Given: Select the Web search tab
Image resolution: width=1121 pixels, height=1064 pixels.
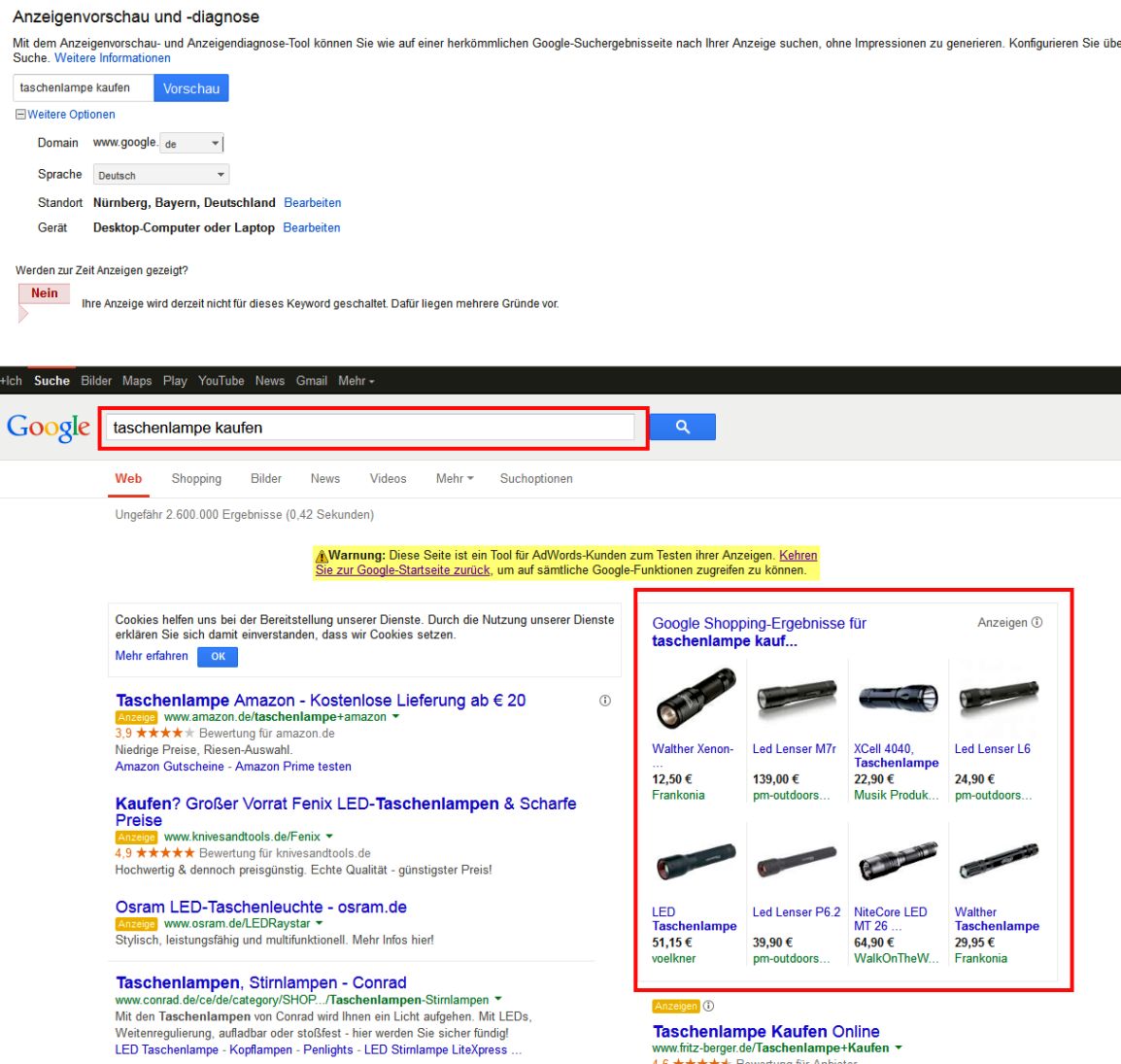Looking at the screenshot, I should (x=128, y=478).
